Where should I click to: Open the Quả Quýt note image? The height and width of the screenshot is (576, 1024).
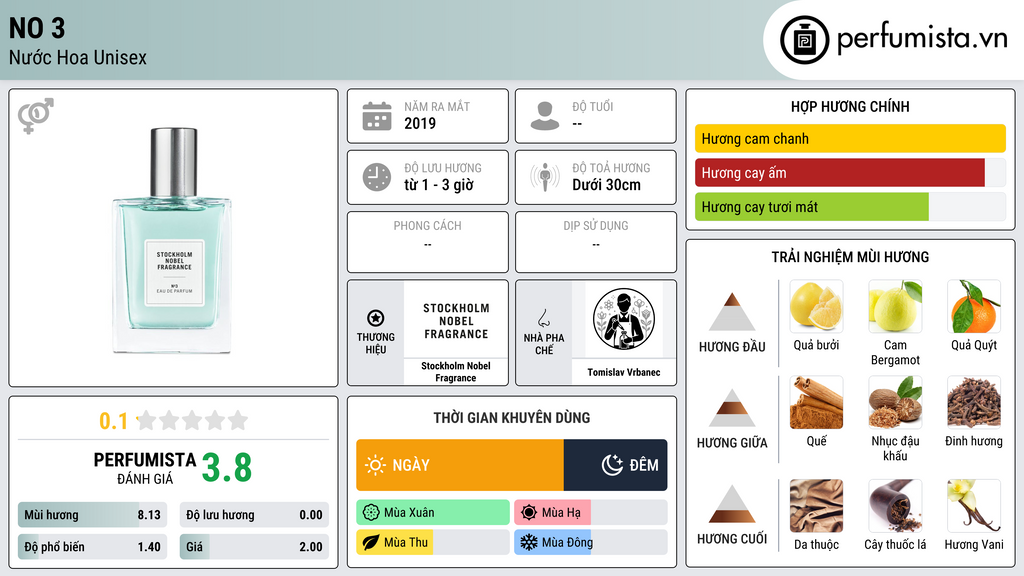[x=974, y=306]
